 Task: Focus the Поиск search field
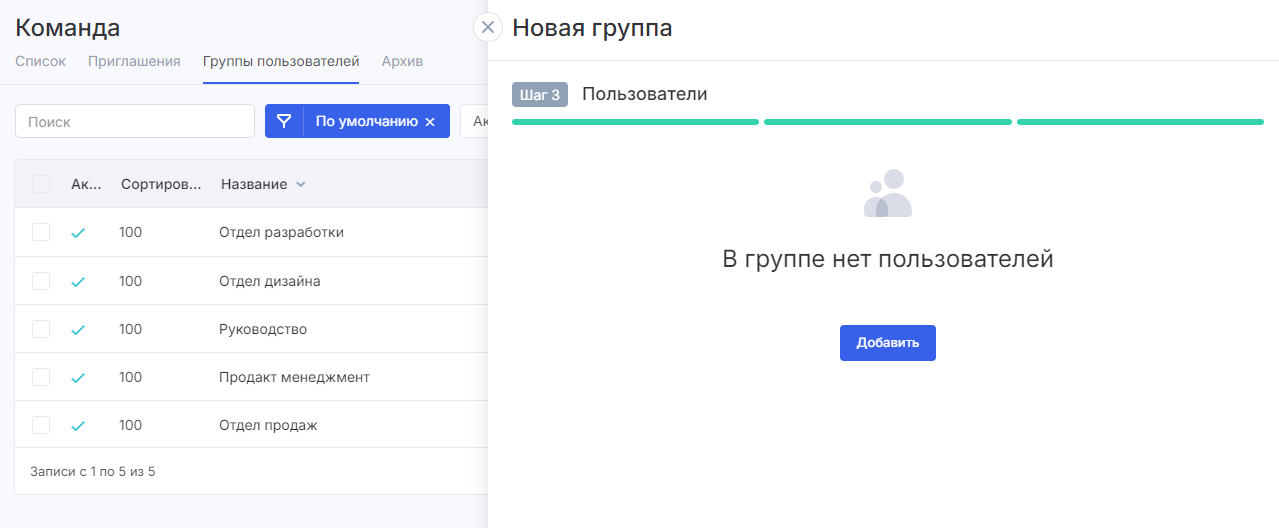(x=135, y=121)
